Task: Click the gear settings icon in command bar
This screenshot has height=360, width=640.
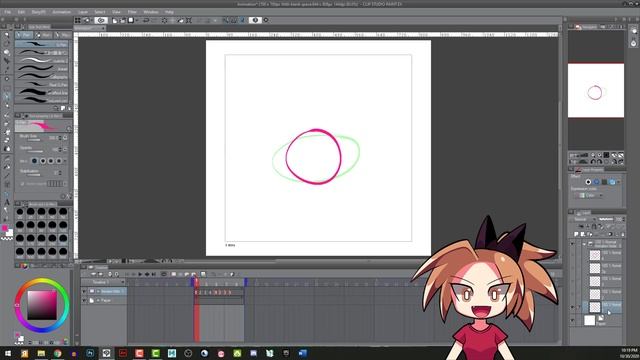Action: click(266, 20)
